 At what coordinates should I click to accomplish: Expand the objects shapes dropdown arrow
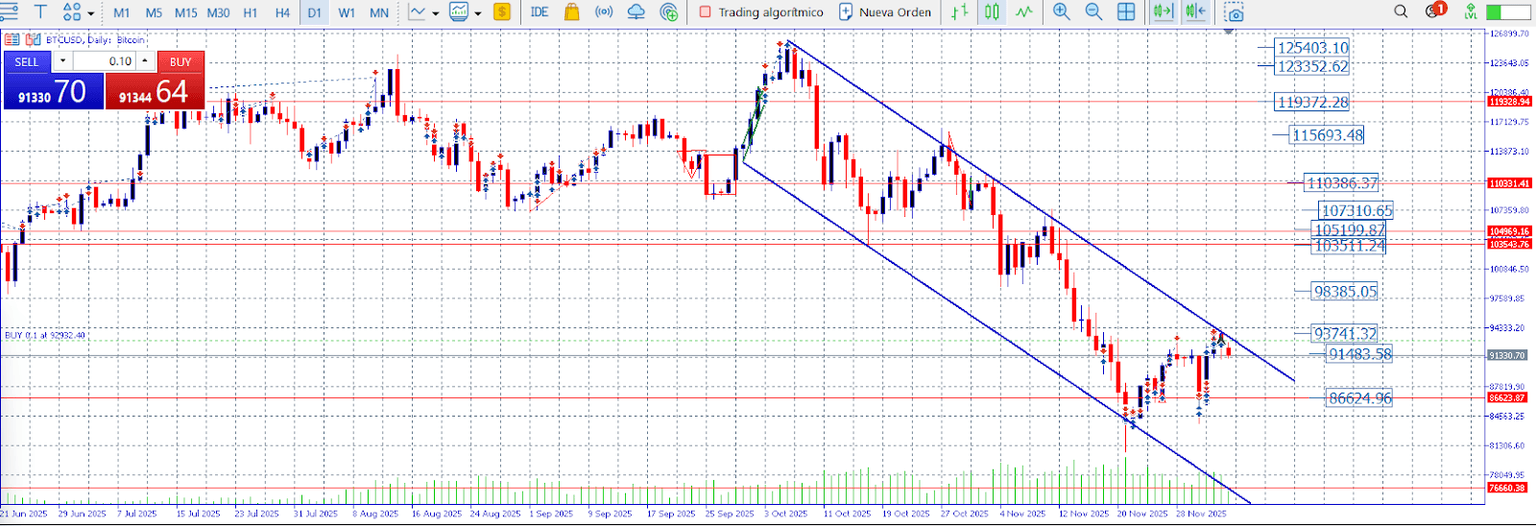pos(91,13)
